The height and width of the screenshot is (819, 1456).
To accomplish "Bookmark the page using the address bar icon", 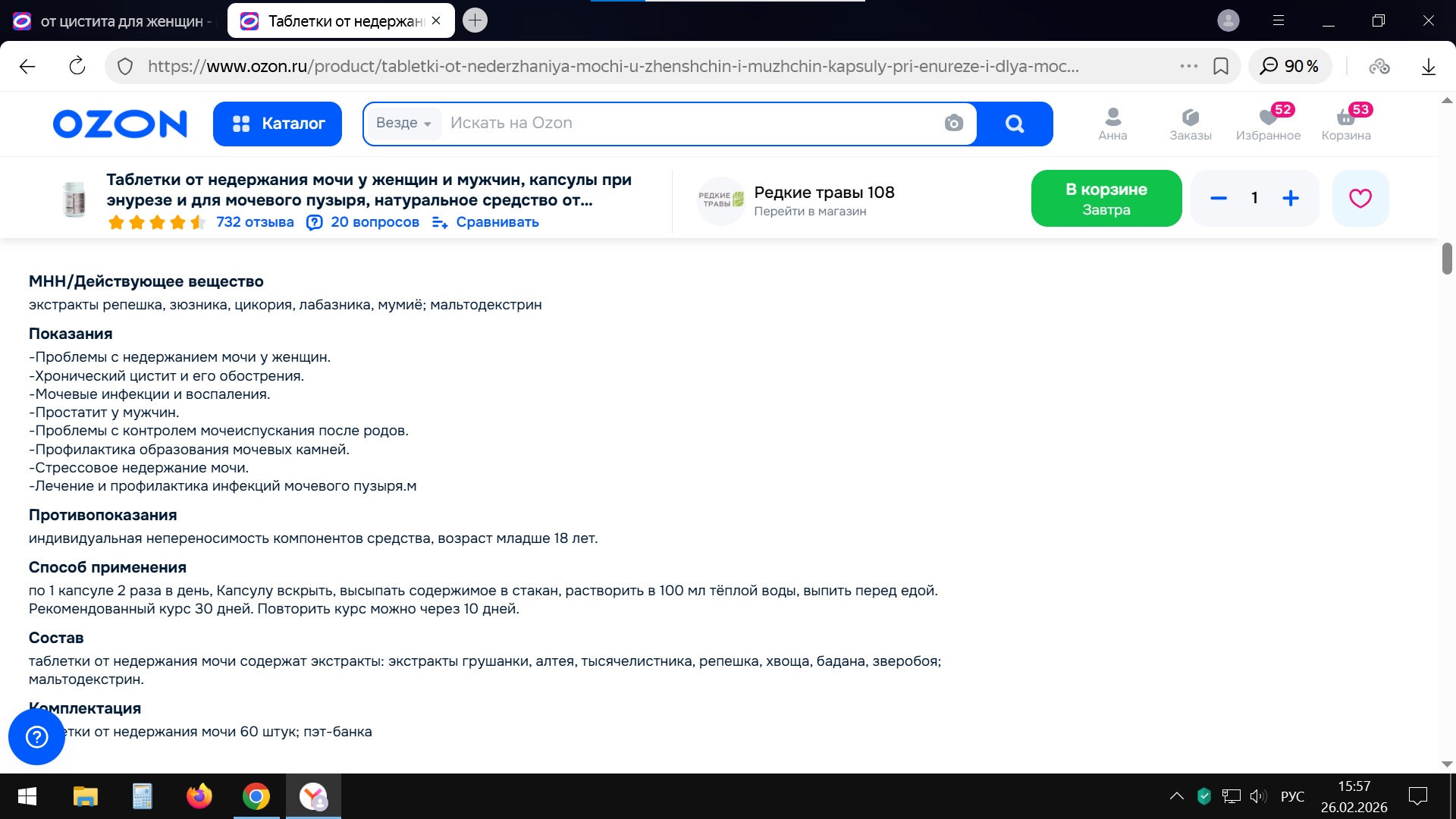I will 1221,66.
